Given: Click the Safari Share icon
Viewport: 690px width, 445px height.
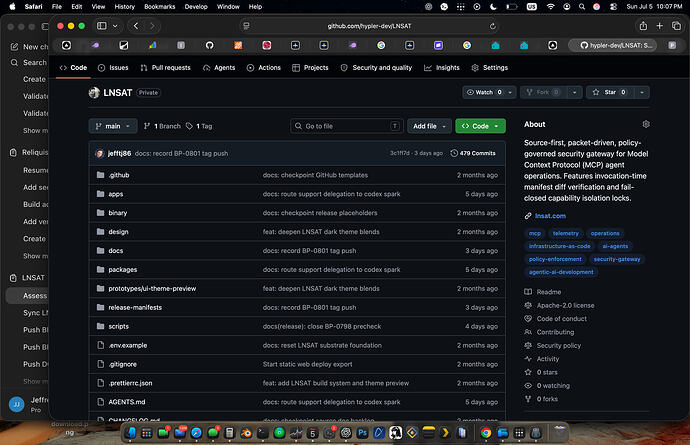Looking at the screenshot, I should (643, 26).
